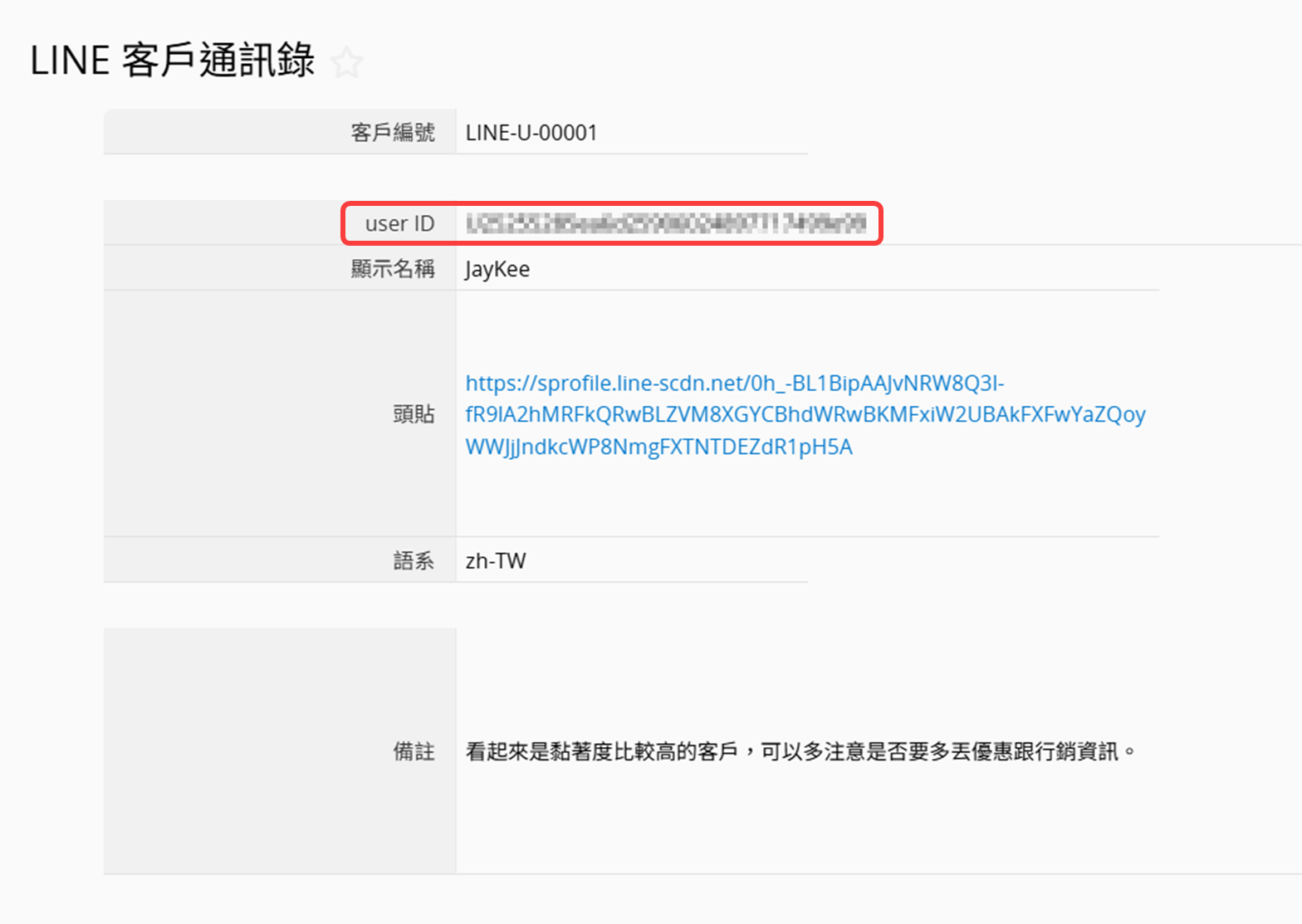Viewport: 1302px width, 924px height.
Task: Click the user ID field label
Action: point(399,224)
